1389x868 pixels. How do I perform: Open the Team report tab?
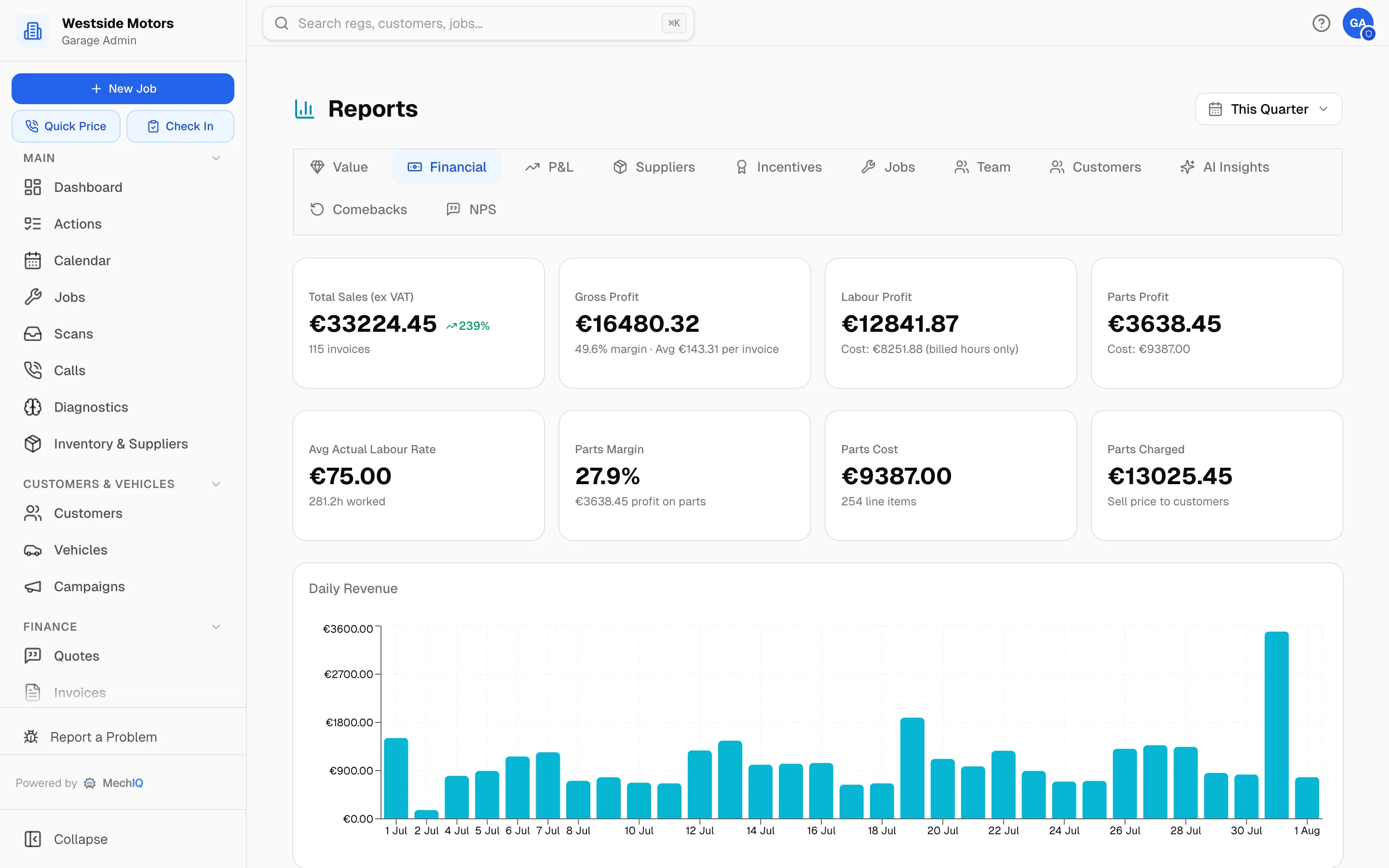point(982,167)
